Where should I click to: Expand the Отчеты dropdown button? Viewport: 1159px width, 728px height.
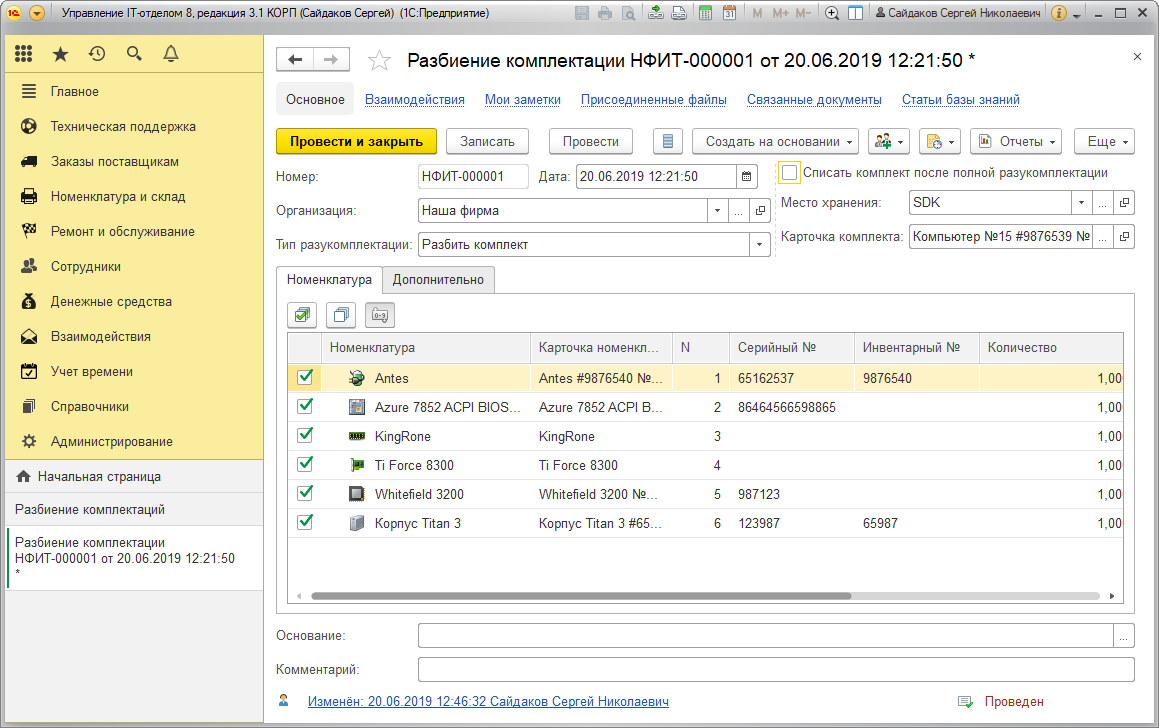(x=1016, y=141)
